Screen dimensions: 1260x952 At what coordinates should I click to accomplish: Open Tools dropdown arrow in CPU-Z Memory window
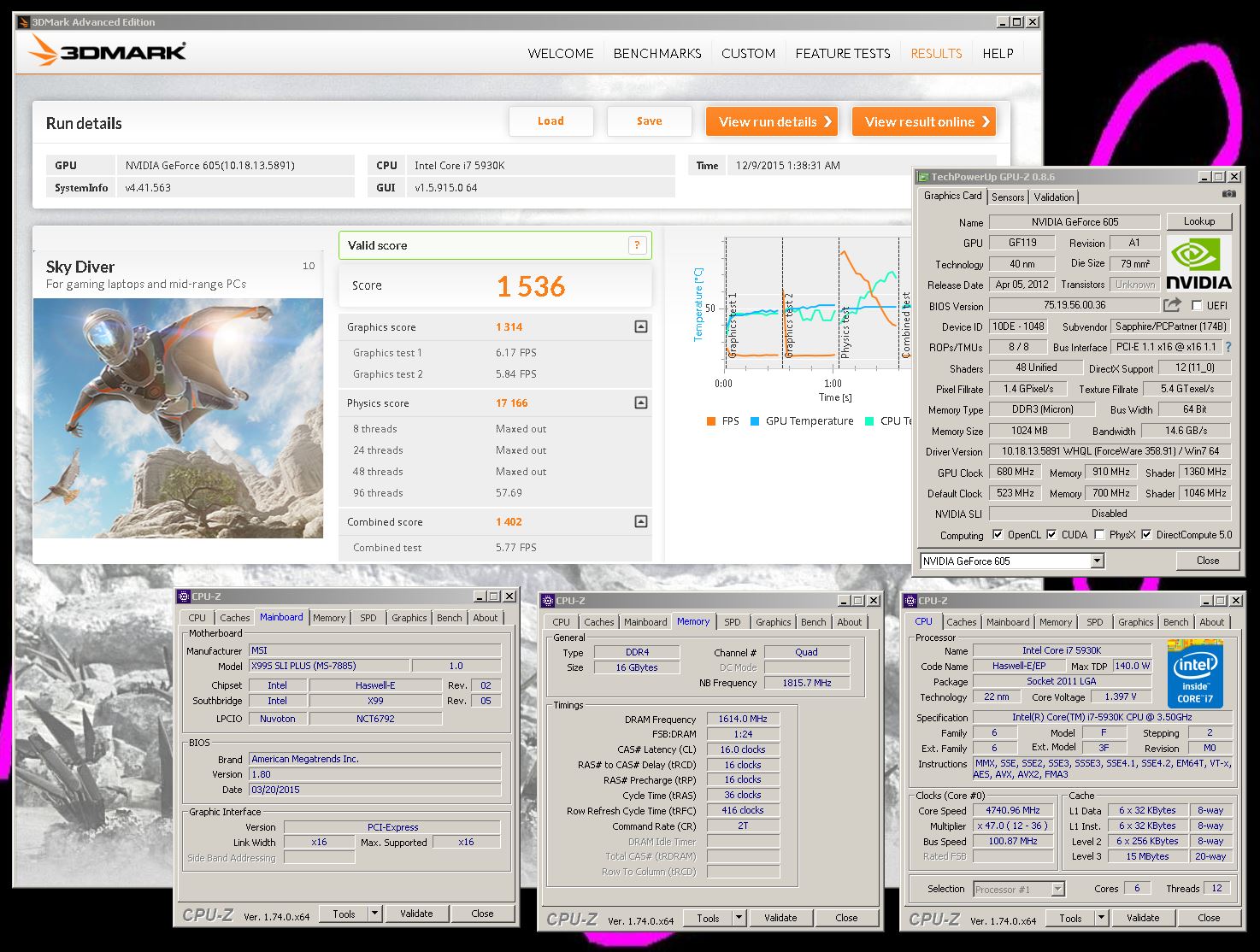tap(739, 918)
